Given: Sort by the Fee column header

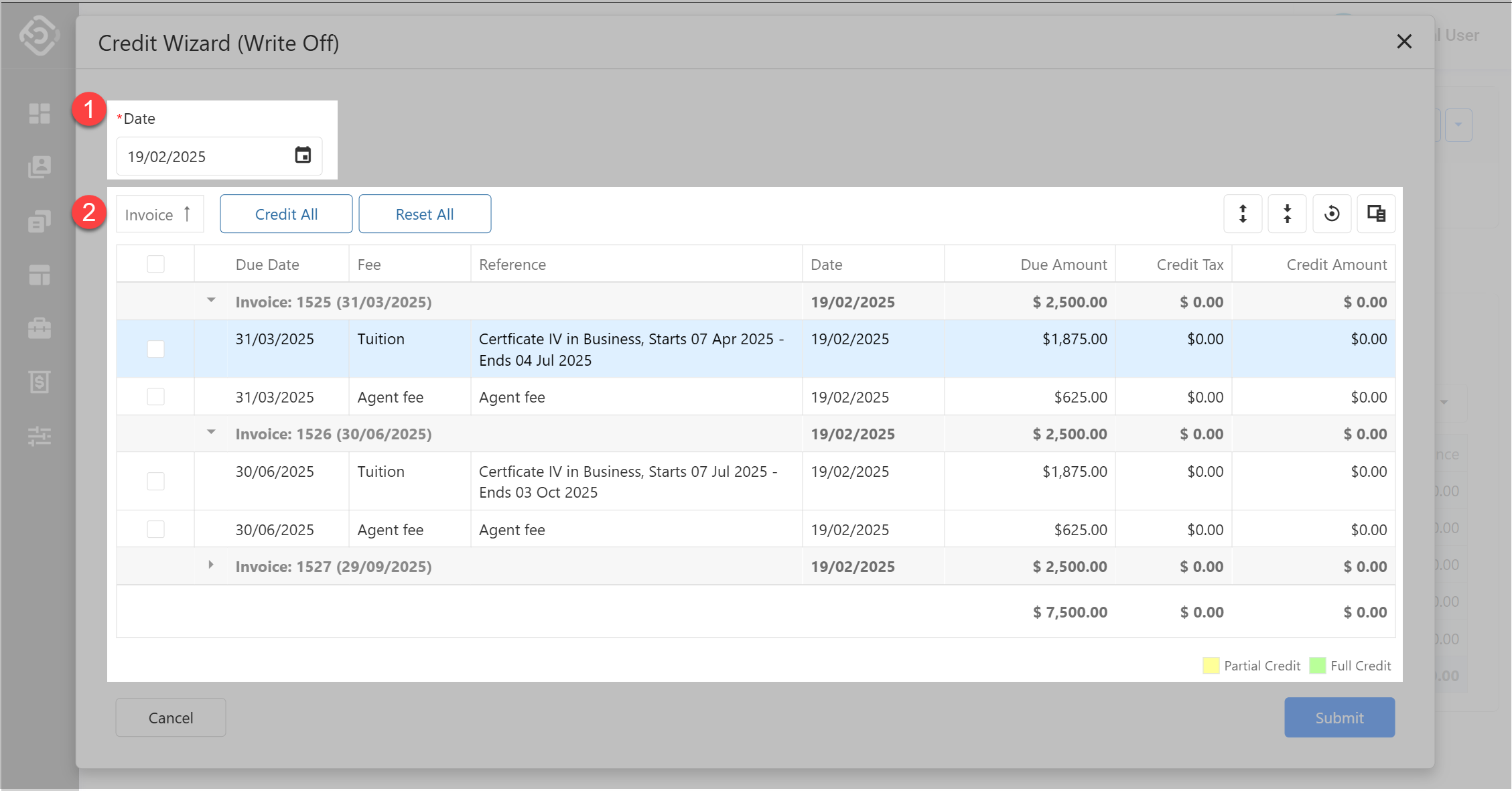Looking at the screenshot, I should pos(369,265).
